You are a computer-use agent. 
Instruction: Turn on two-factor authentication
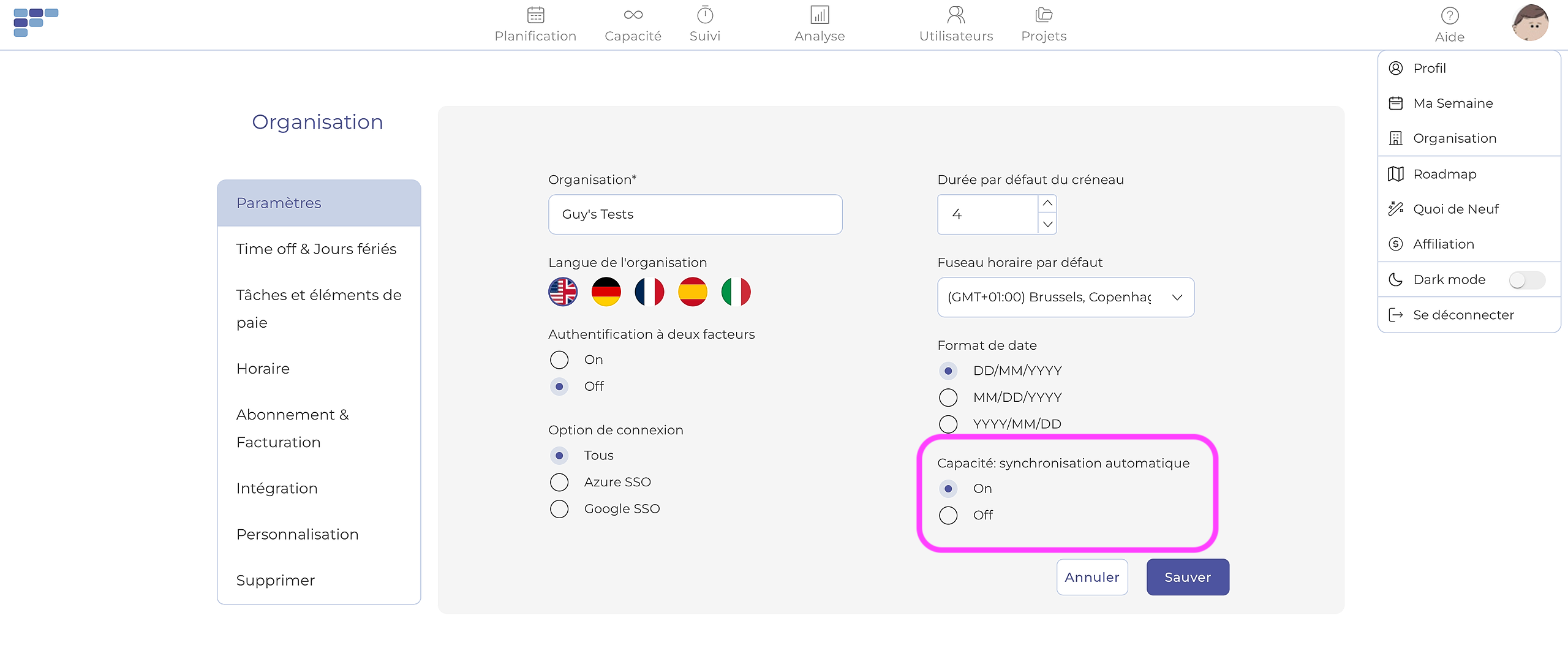click(x=559, y=360)
